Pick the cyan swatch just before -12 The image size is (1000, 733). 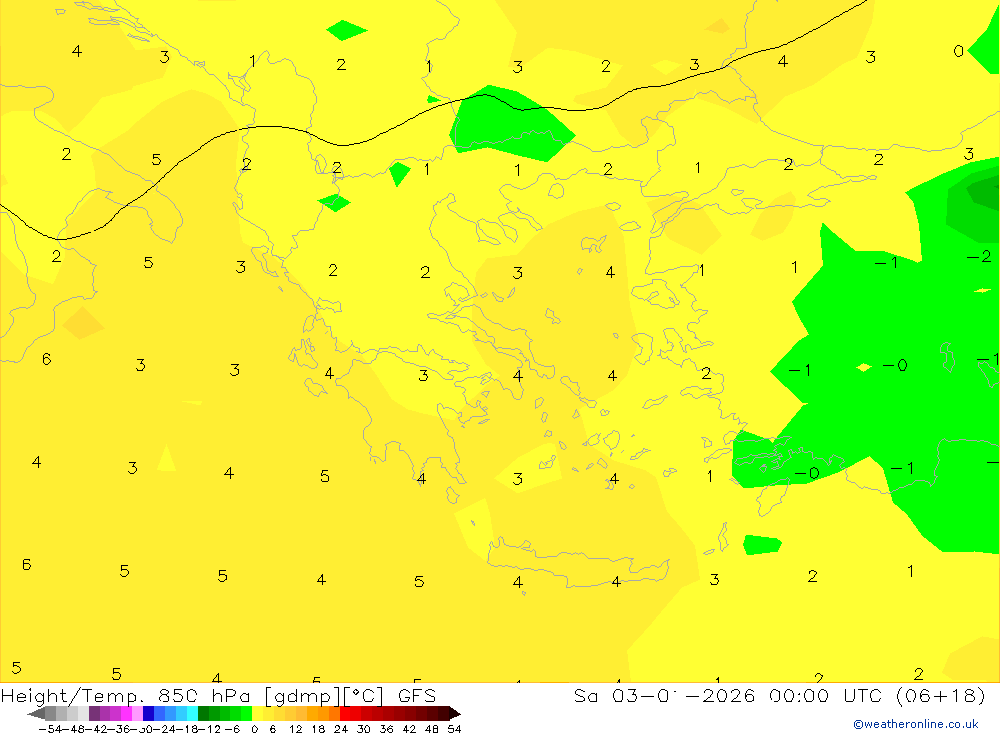click(x=192, y=714)
